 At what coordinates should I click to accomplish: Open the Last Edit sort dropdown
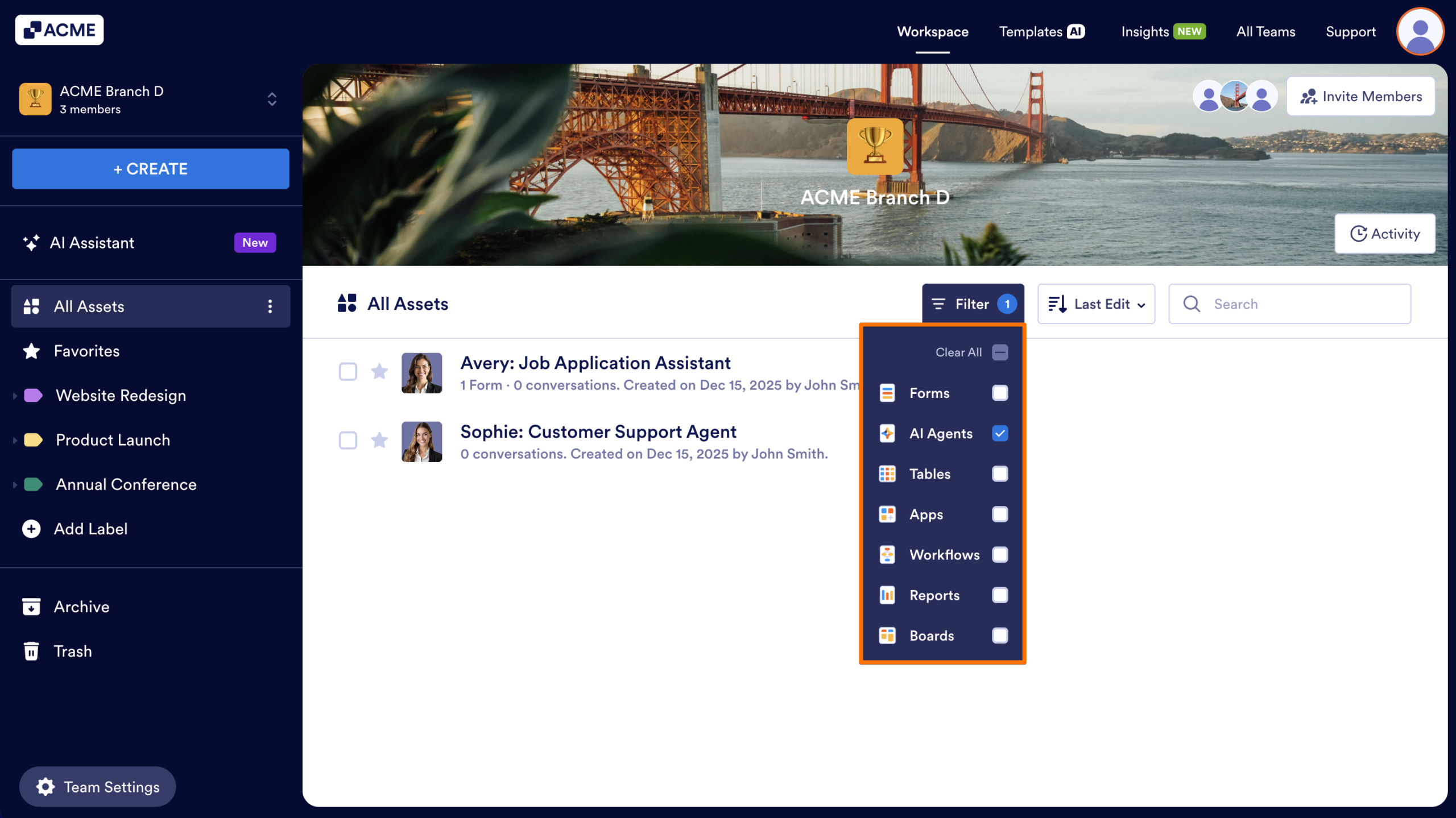tap(1095, 304)
